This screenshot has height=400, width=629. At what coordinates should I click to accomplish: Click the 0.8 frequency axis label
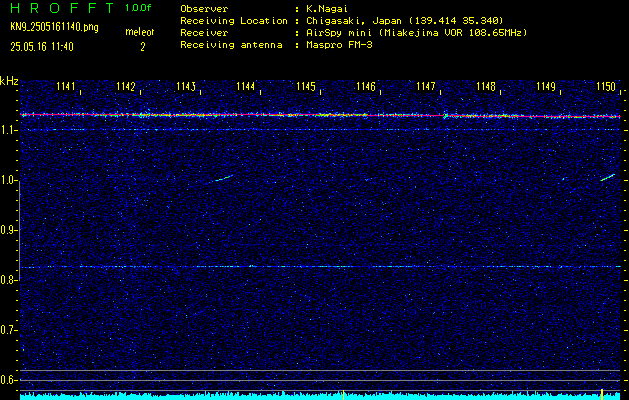tap(7, 280)
